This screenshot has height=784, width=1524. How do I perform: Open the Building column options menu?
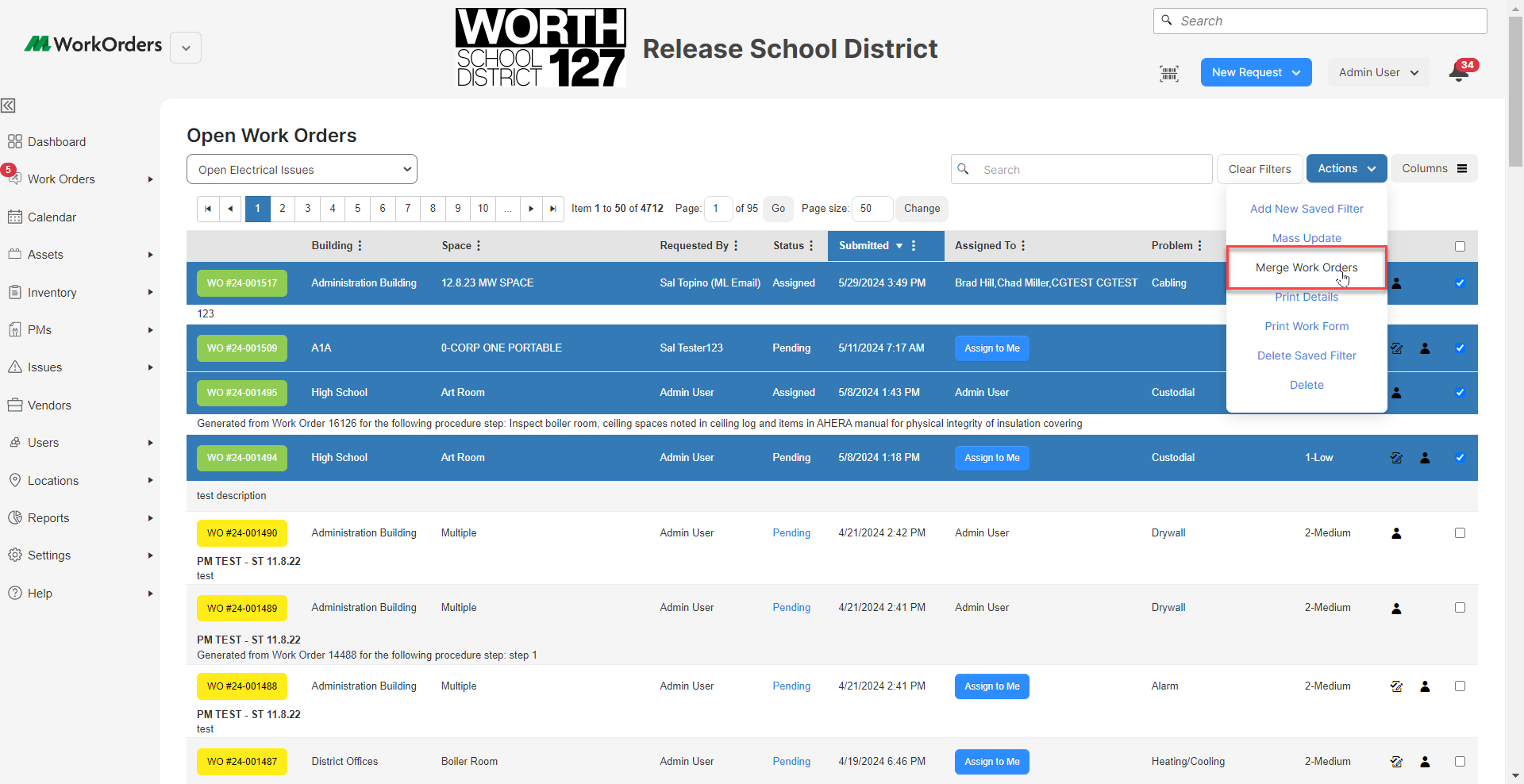pyautogui.click(x=360, y=246)
